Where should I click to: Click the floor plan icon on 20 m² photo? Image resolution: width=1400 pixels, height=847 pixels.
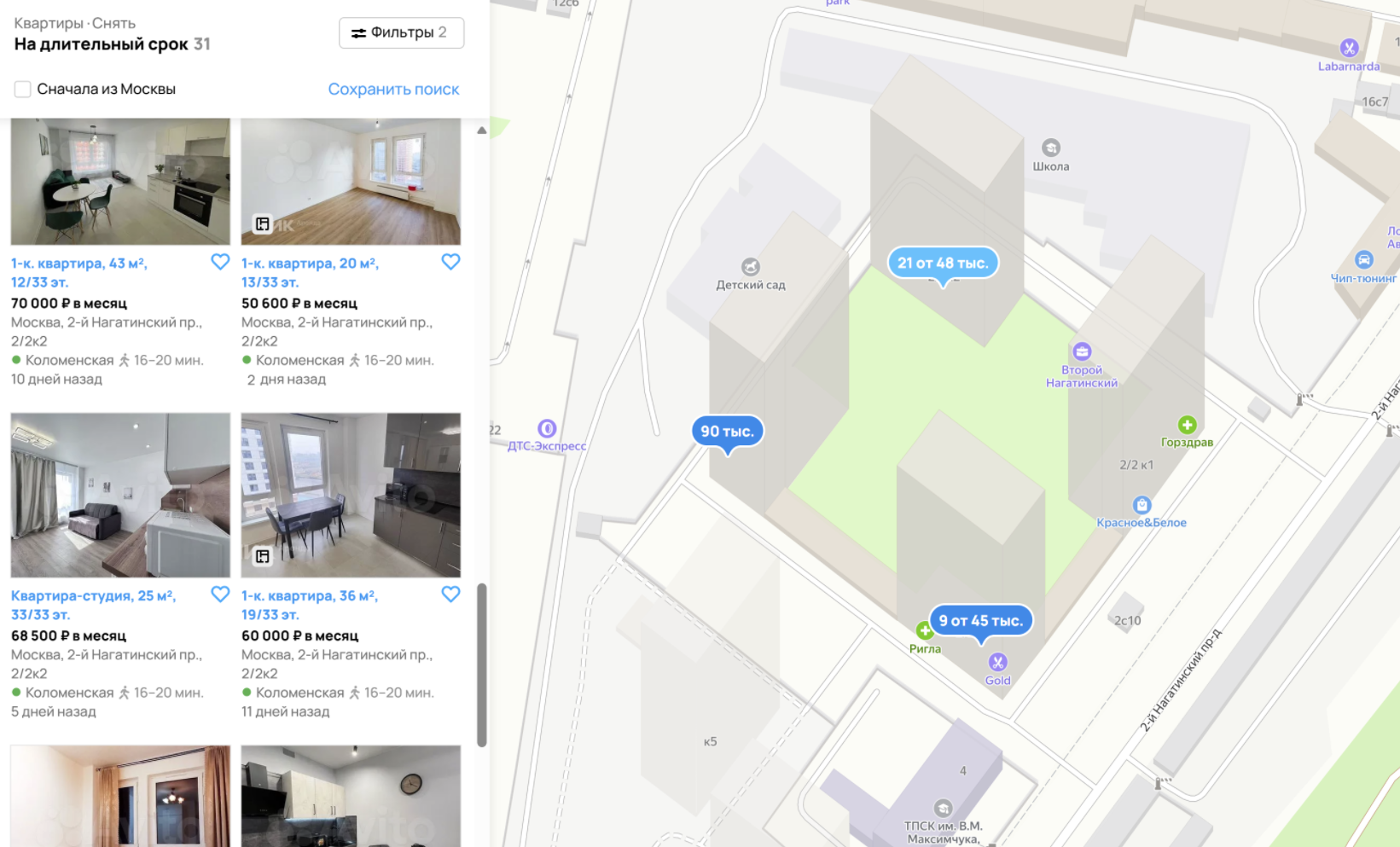click(263, 224)
